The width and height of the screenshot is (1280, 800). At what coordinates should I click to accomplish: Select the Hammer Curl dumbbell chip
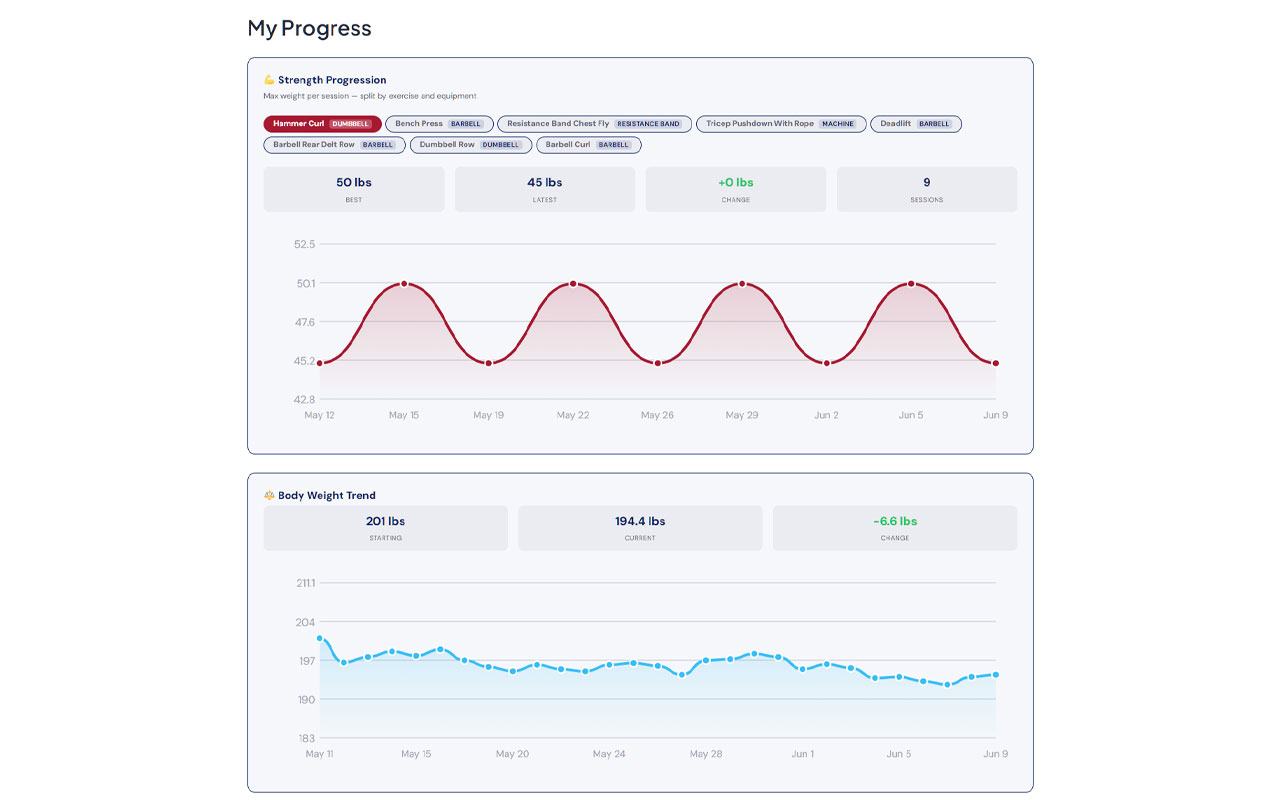click(322, 124)
